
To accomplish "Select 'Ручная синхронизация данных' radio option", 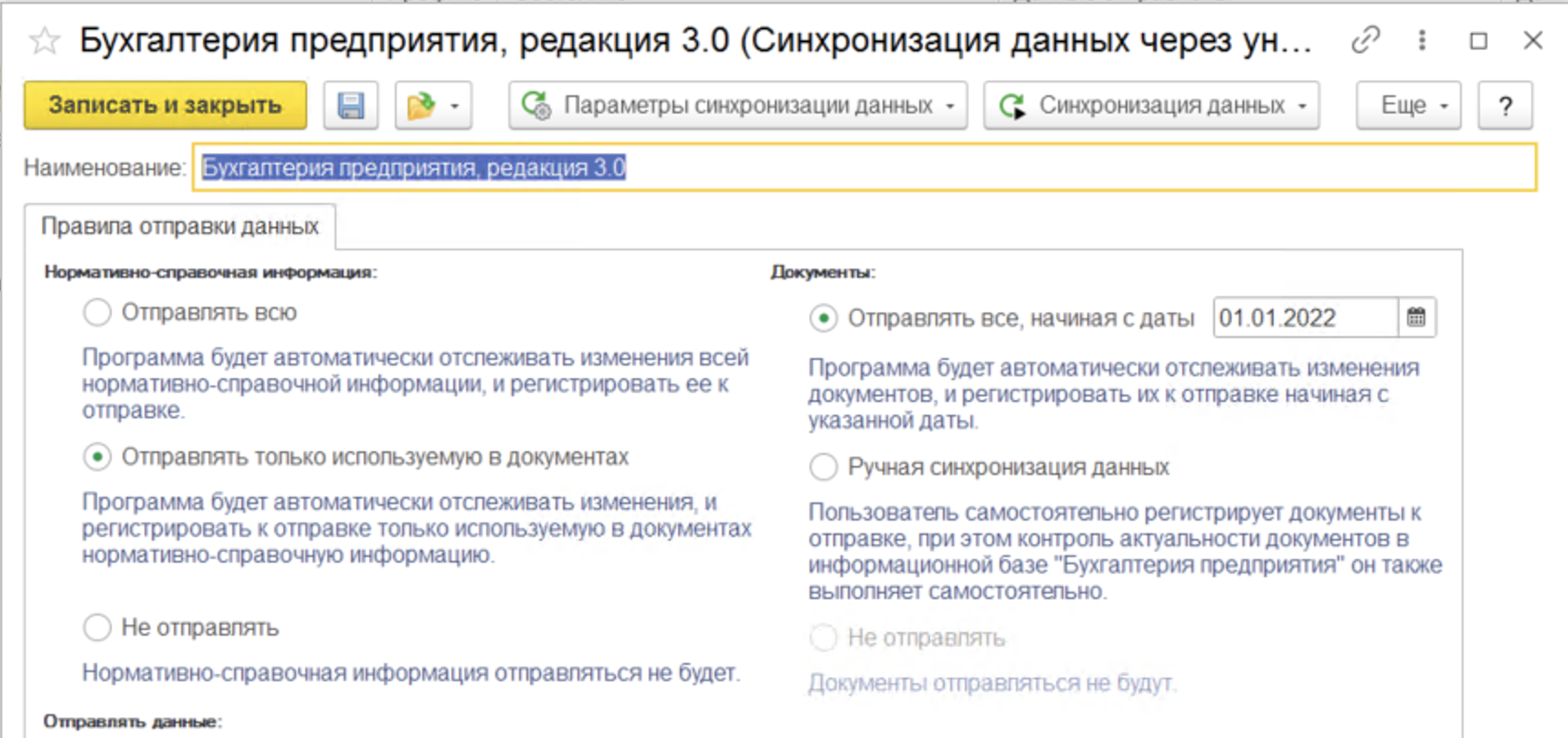I will (823, 467).
